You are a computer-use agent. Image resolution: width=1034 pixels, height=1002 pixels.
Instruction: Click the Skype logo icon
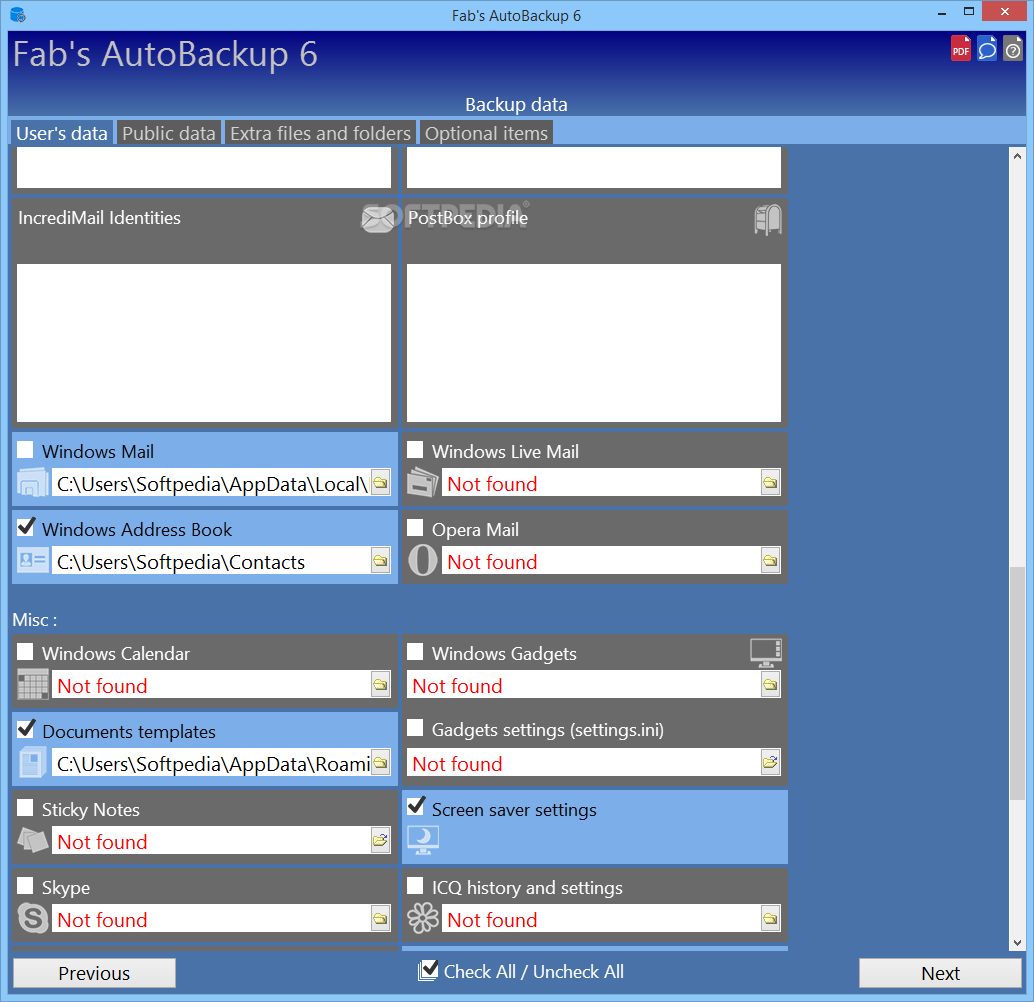32,918
